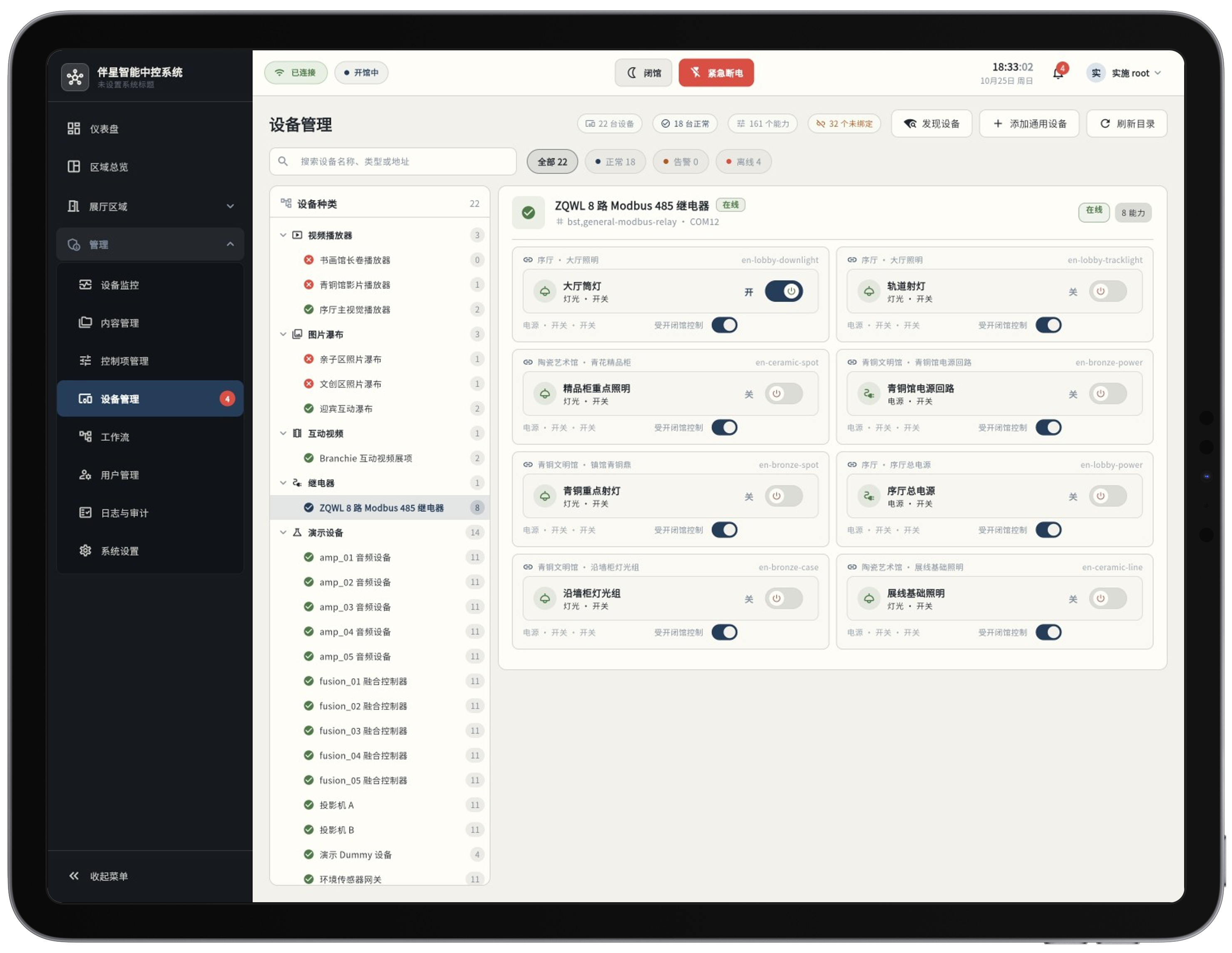The width and height of the screenshot is (1232, 953).
Task: Click the 展线基础照明 lamp icon
Action: click(x=869, y=598)
